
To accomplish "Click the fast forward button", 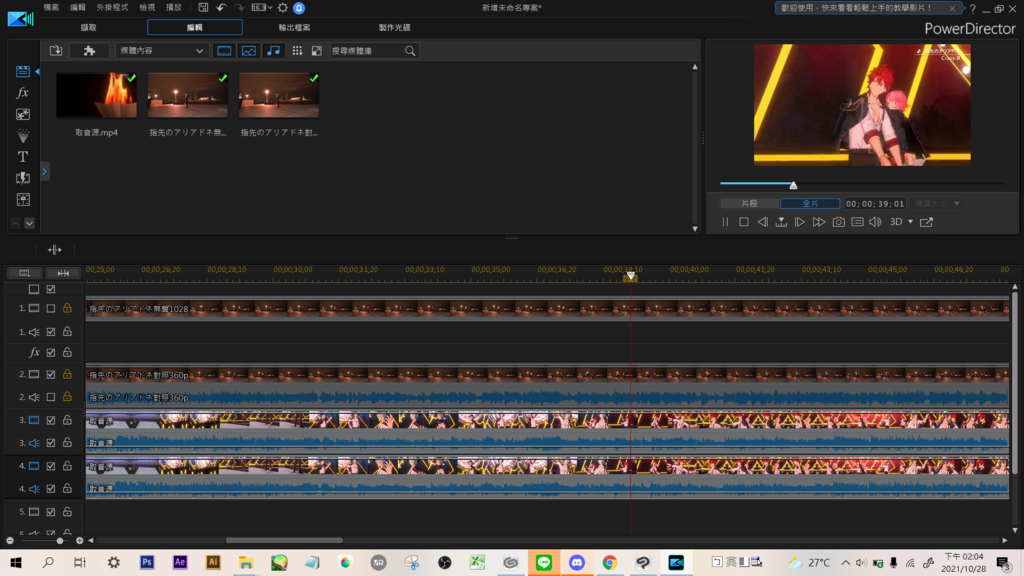I will (819, 222).
